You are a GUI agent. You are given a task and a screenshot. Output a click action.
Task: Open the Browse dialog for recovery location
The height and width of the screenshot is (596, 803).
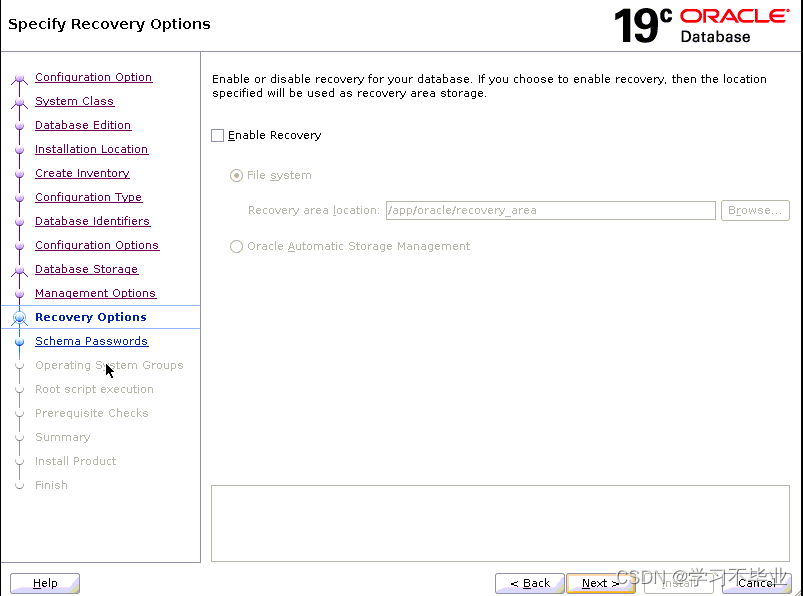[754, 210]
